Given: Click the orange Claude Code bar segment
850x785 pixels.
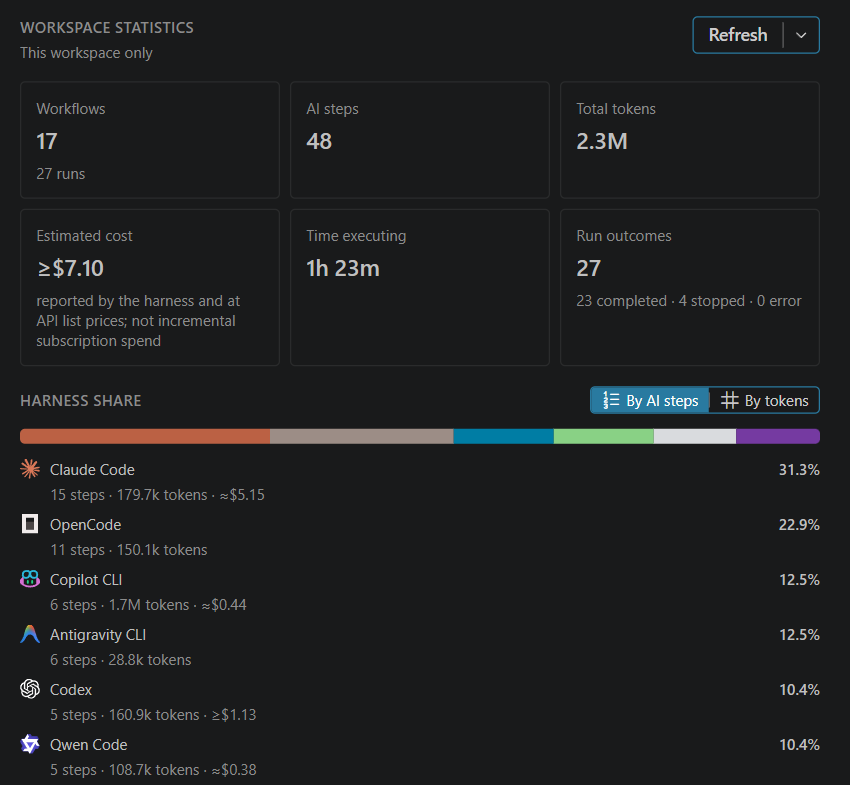Looking at the screenshot, I should 145,436.
